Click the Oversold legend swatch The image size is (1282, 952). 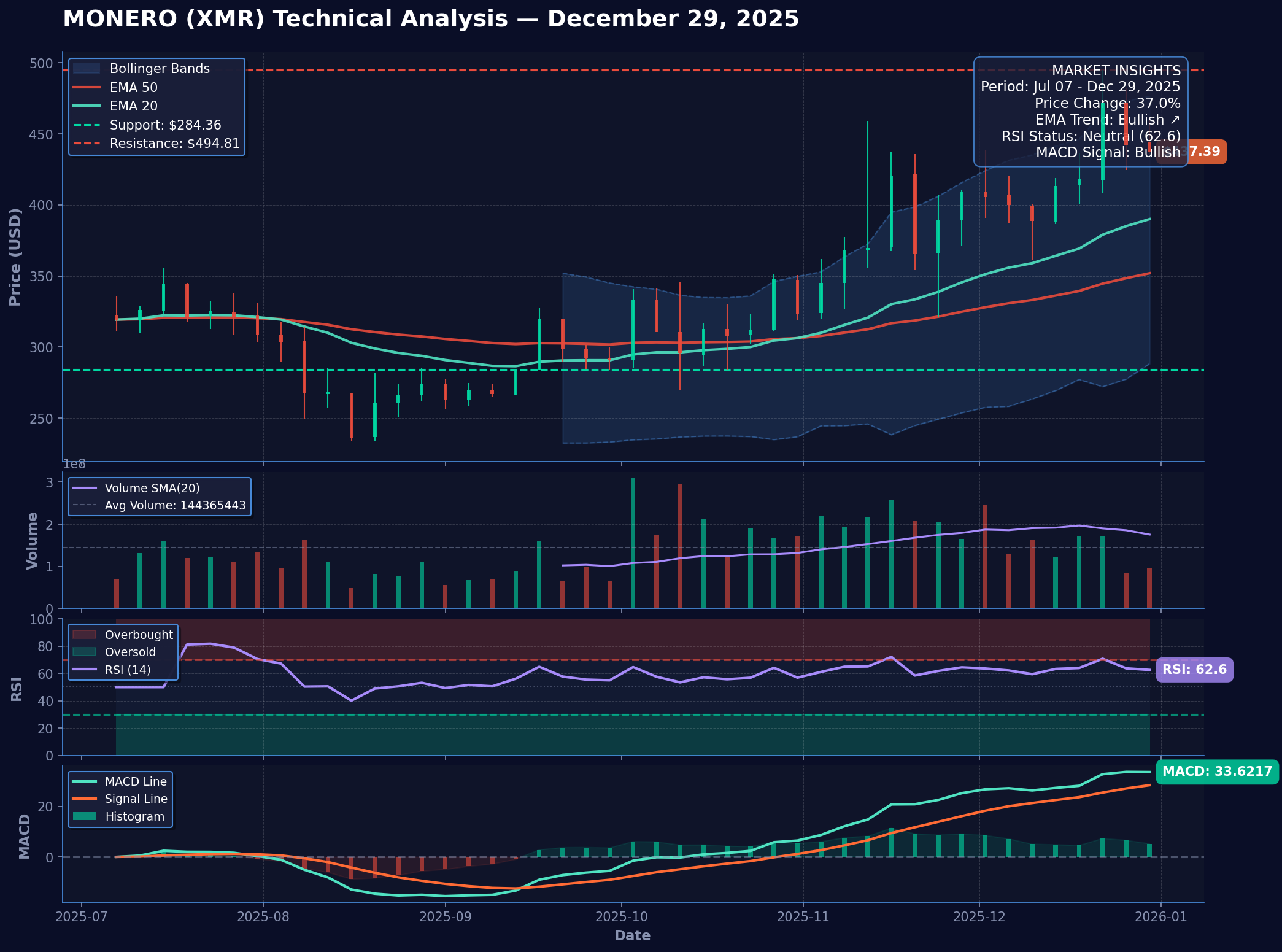click(84, 652)
